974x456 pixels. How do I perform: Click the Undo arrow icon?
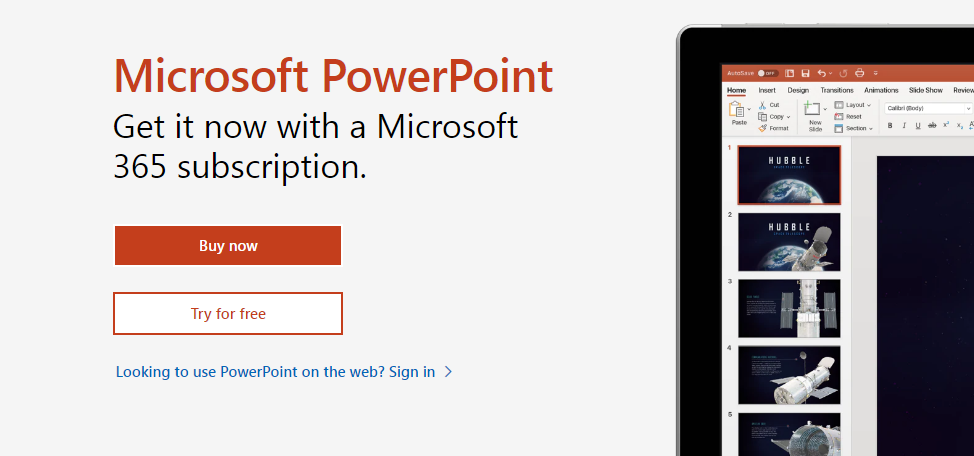coord(821,73)
